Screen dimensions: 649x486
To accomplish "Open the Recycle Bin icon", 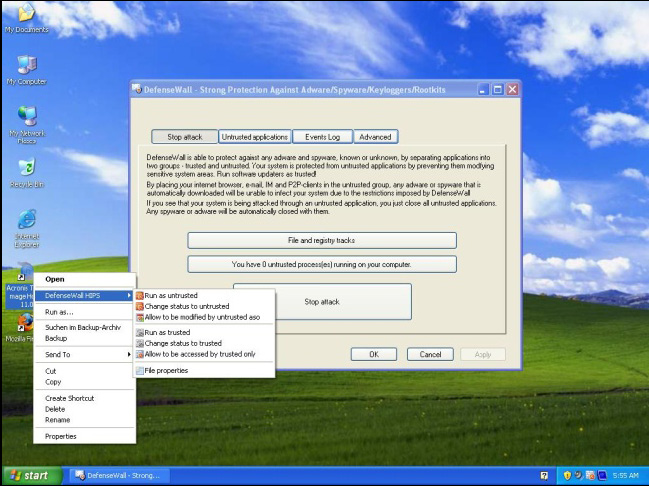I will click(x=26, y=173).
